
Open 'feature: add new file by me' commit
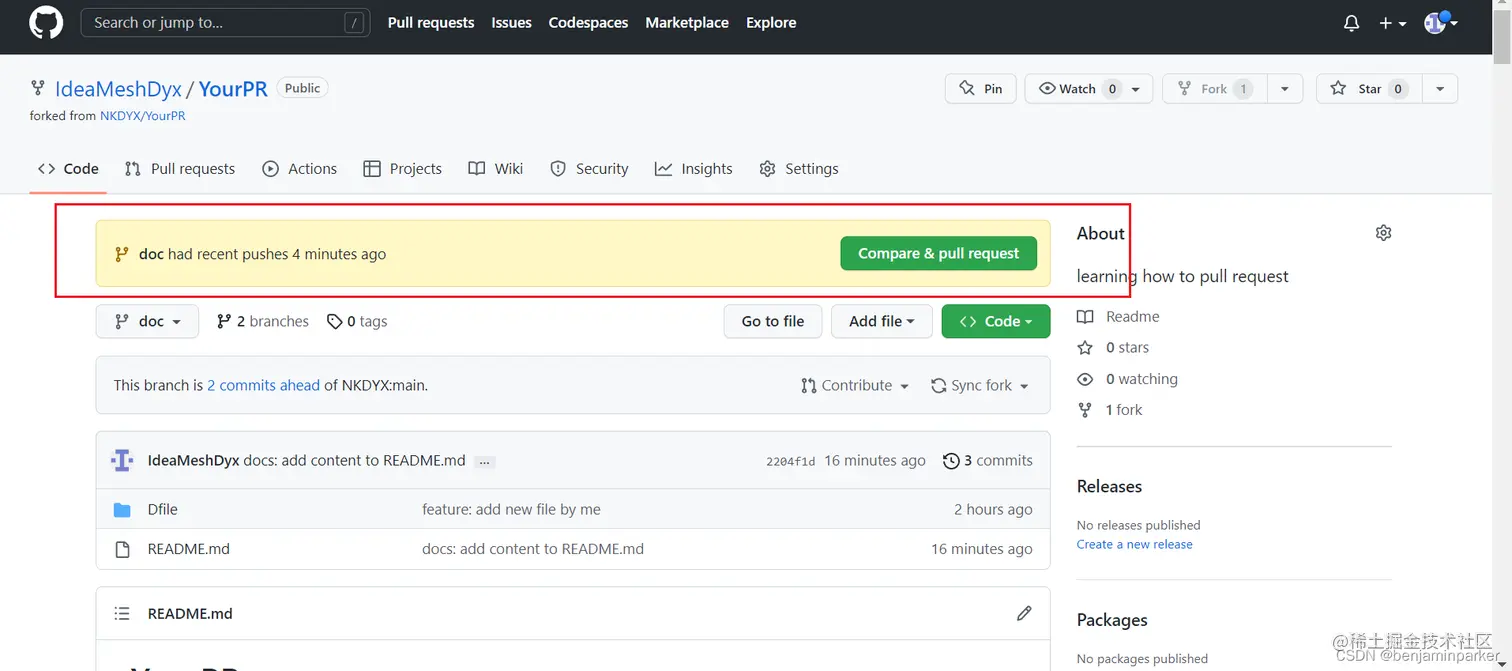[x=511, y=509]
